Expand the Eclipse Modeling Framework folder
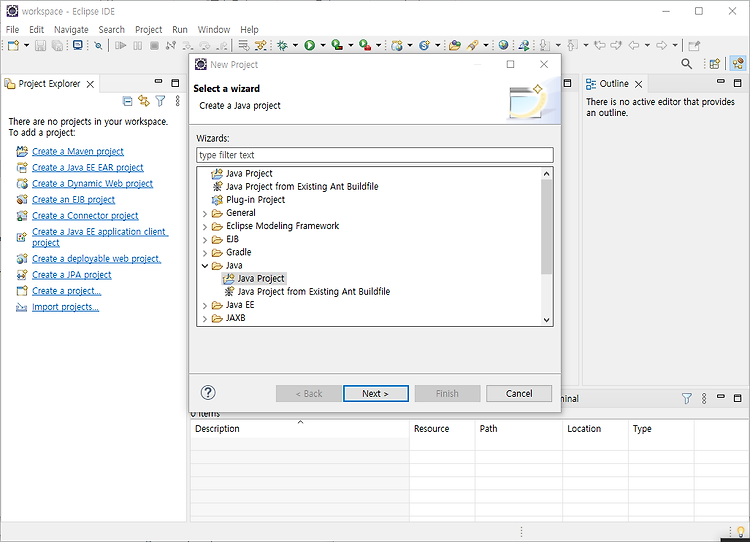The height and width of the screenshot is (542, 750). [x=205, y=226]
